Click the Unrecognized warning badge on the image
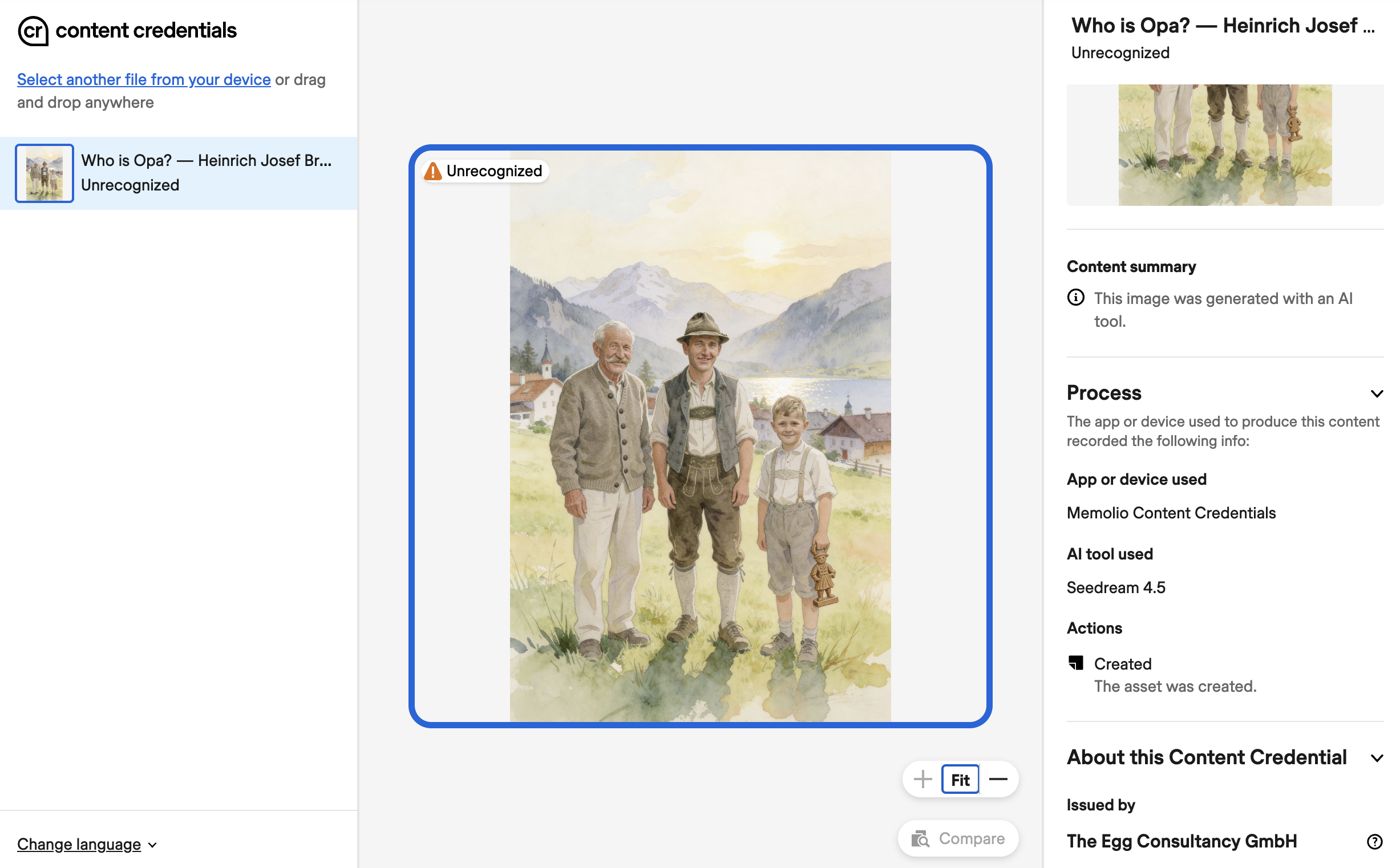The height and width of the screenshot is (868, 1400). tap(485, 171)
